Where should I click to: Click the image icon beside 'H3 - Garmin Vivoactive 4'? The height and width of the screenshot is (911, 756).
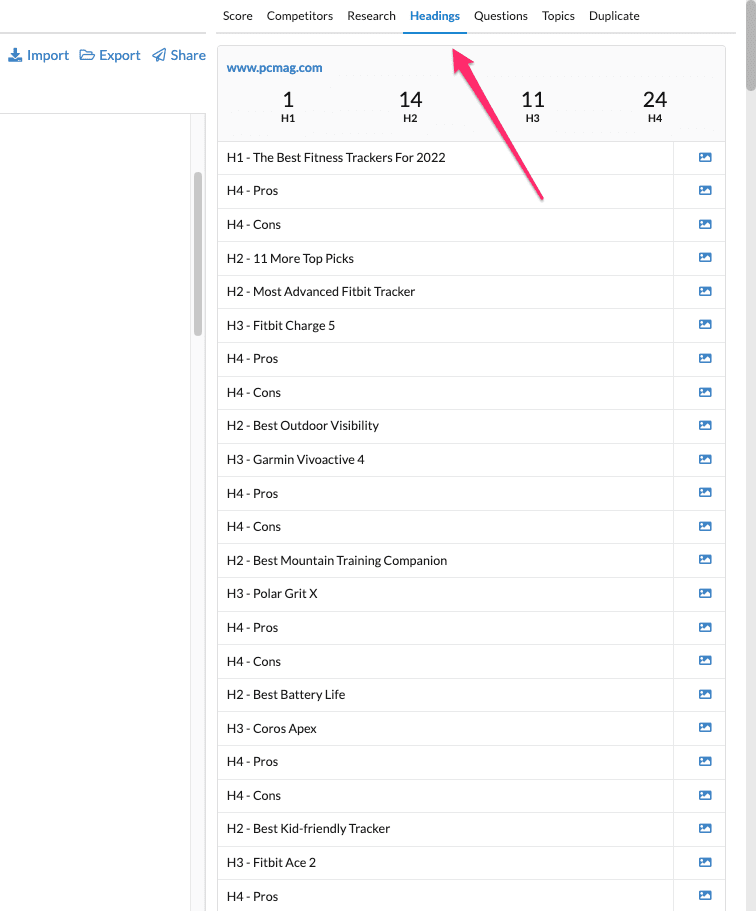click(704, 459)
